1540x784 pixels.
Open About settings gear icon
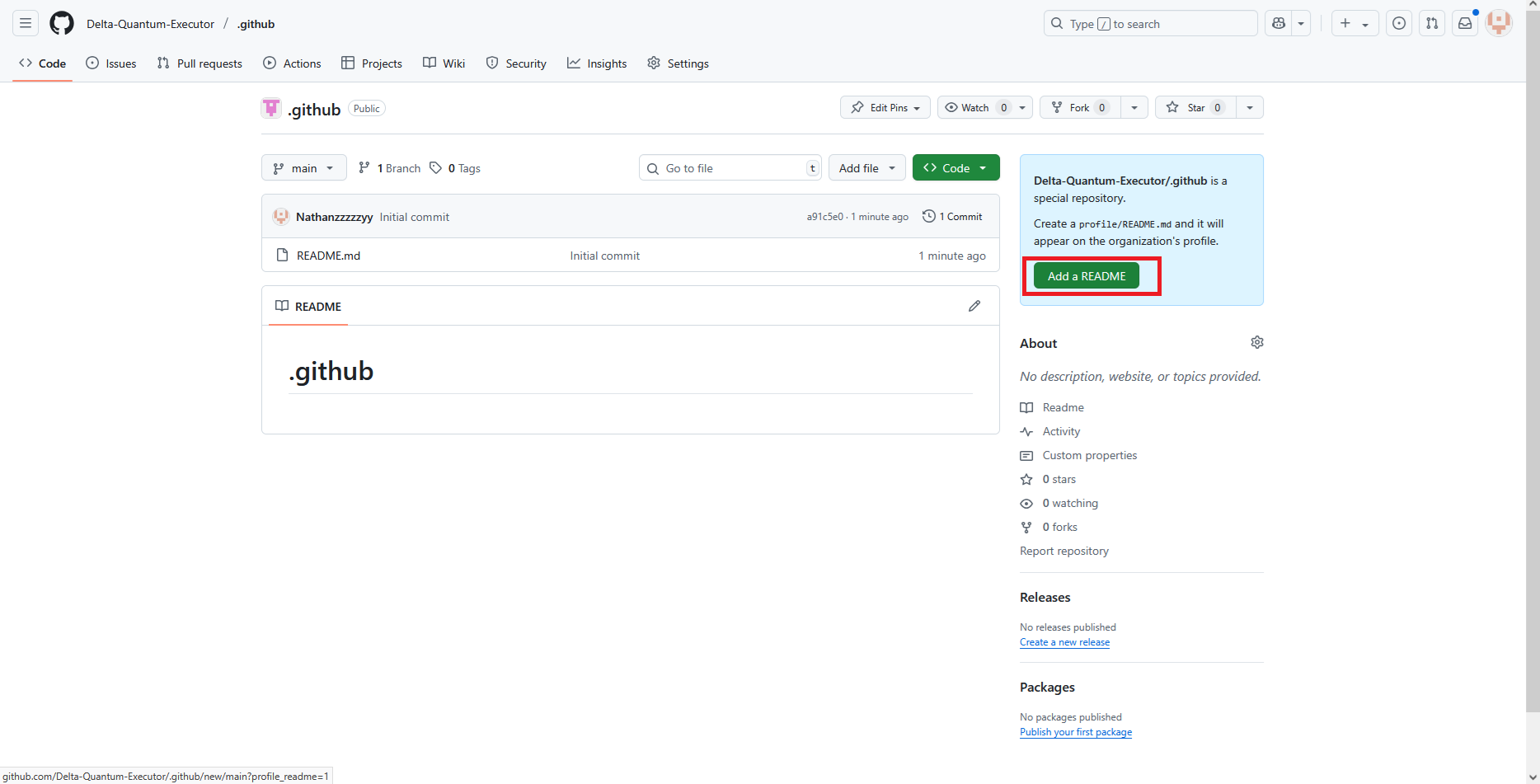[x=1256, y=342]
